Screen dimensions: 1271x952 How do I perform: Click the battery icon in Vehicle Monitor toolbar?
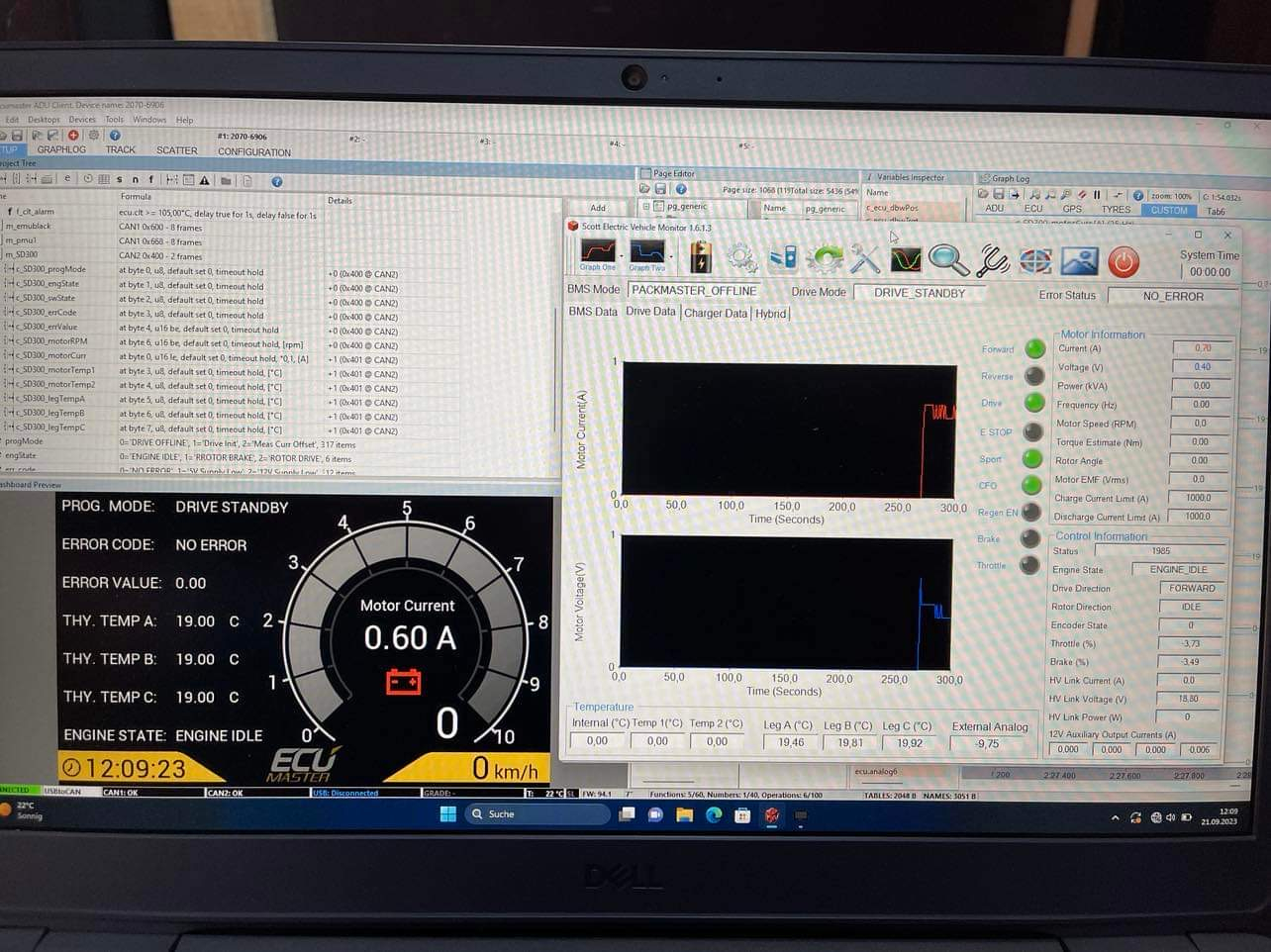(x=700, y=257)
